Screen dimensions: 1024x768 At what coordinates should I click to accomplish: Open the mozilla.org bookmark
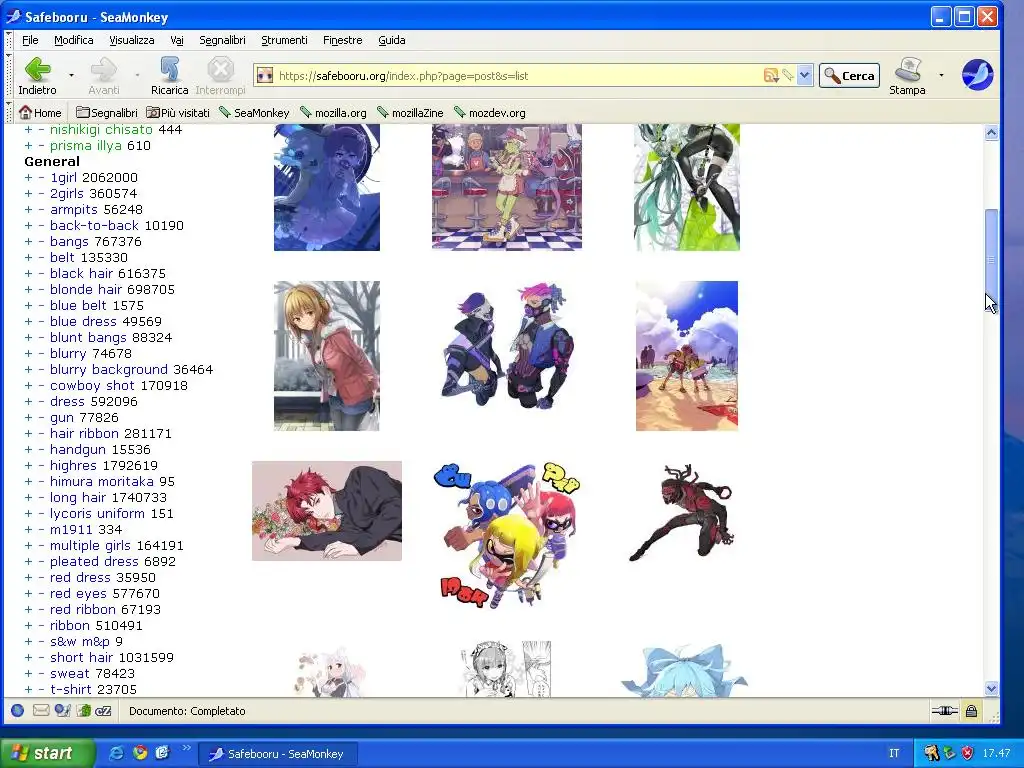pos(333,112)
